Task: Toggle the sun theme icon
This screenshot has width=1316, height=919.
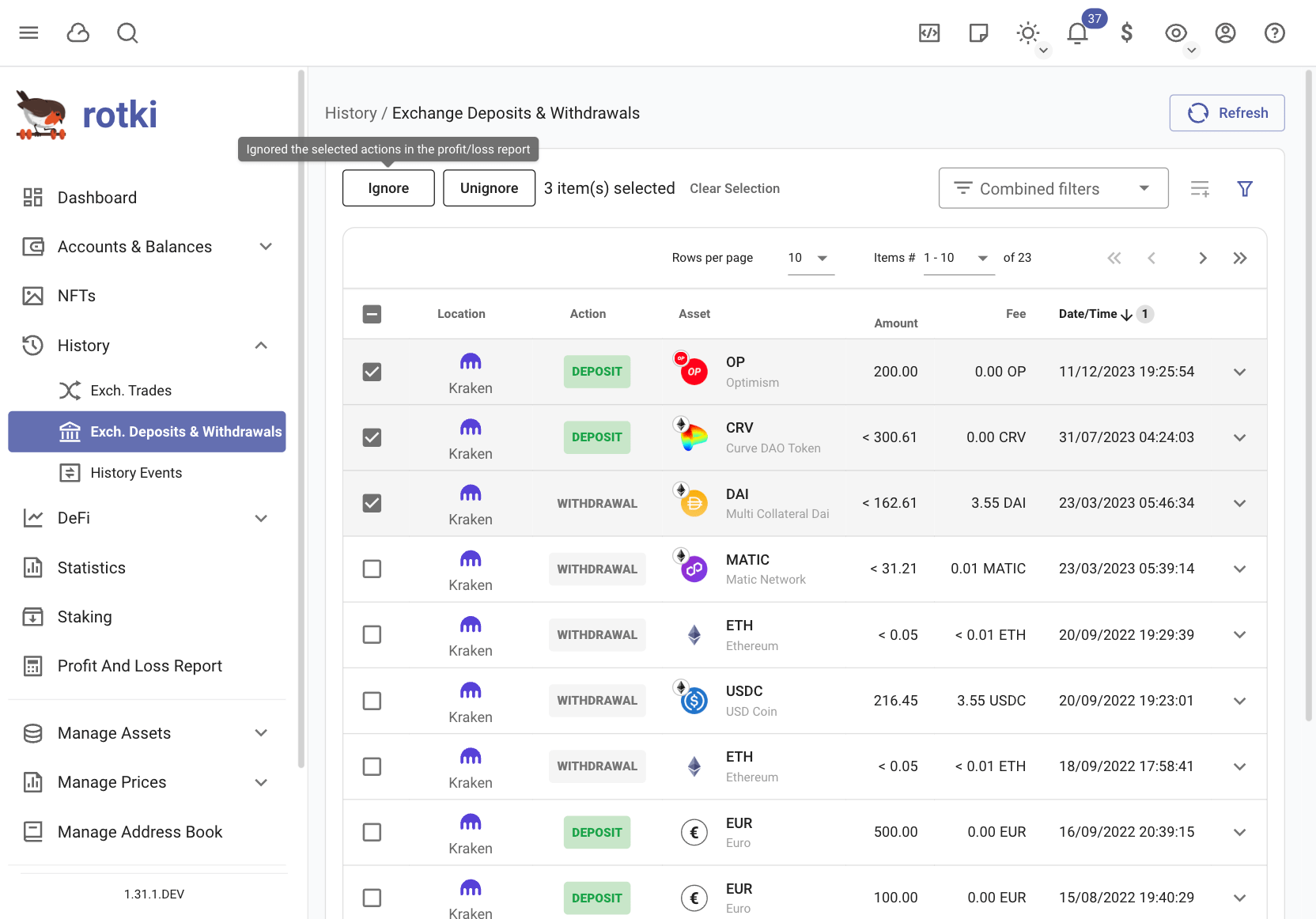Action: pyautogui.click(x=1027, y=32)
